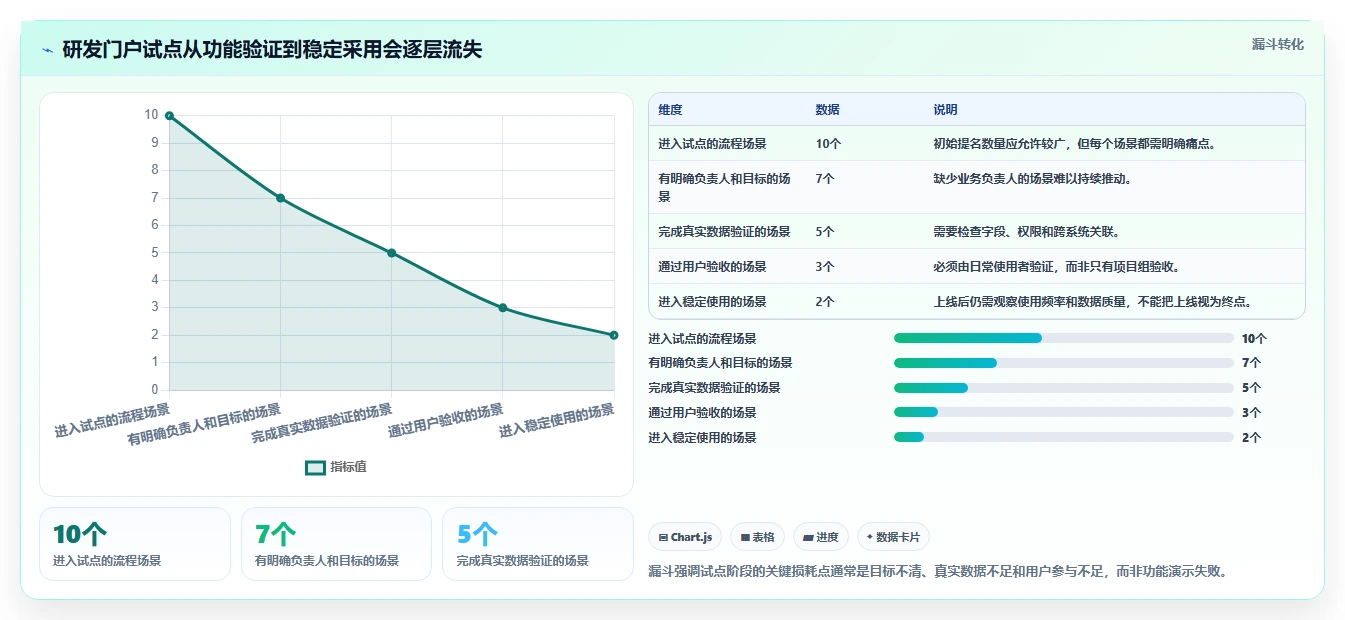
Task: Click the x-axis label 完成真实数据验证的场景
Action: point(322,424)
